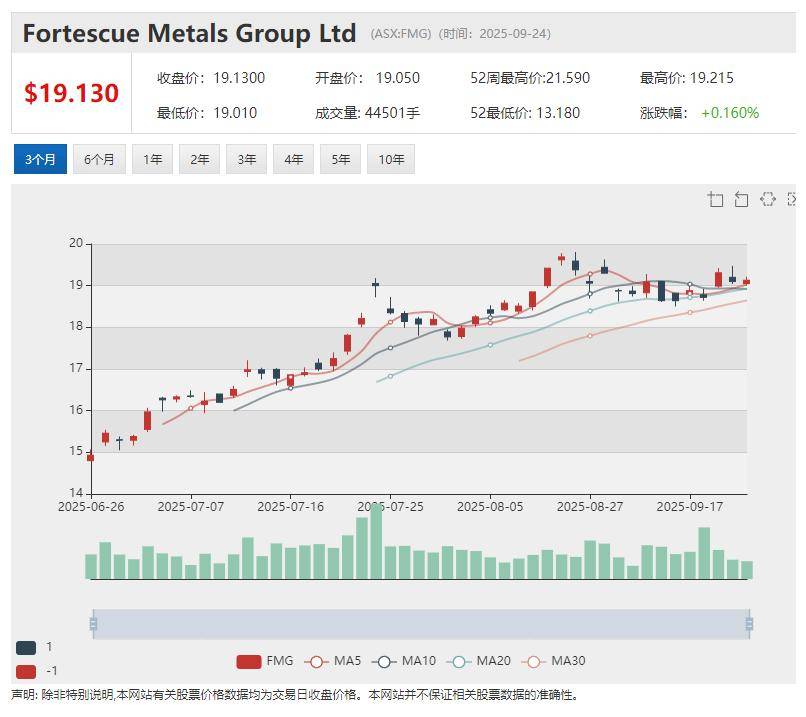The width and height of the screenshot is (806, 717).
Task: Select the zoom selection tool above the chart
Action: click(x=716, y=199)
